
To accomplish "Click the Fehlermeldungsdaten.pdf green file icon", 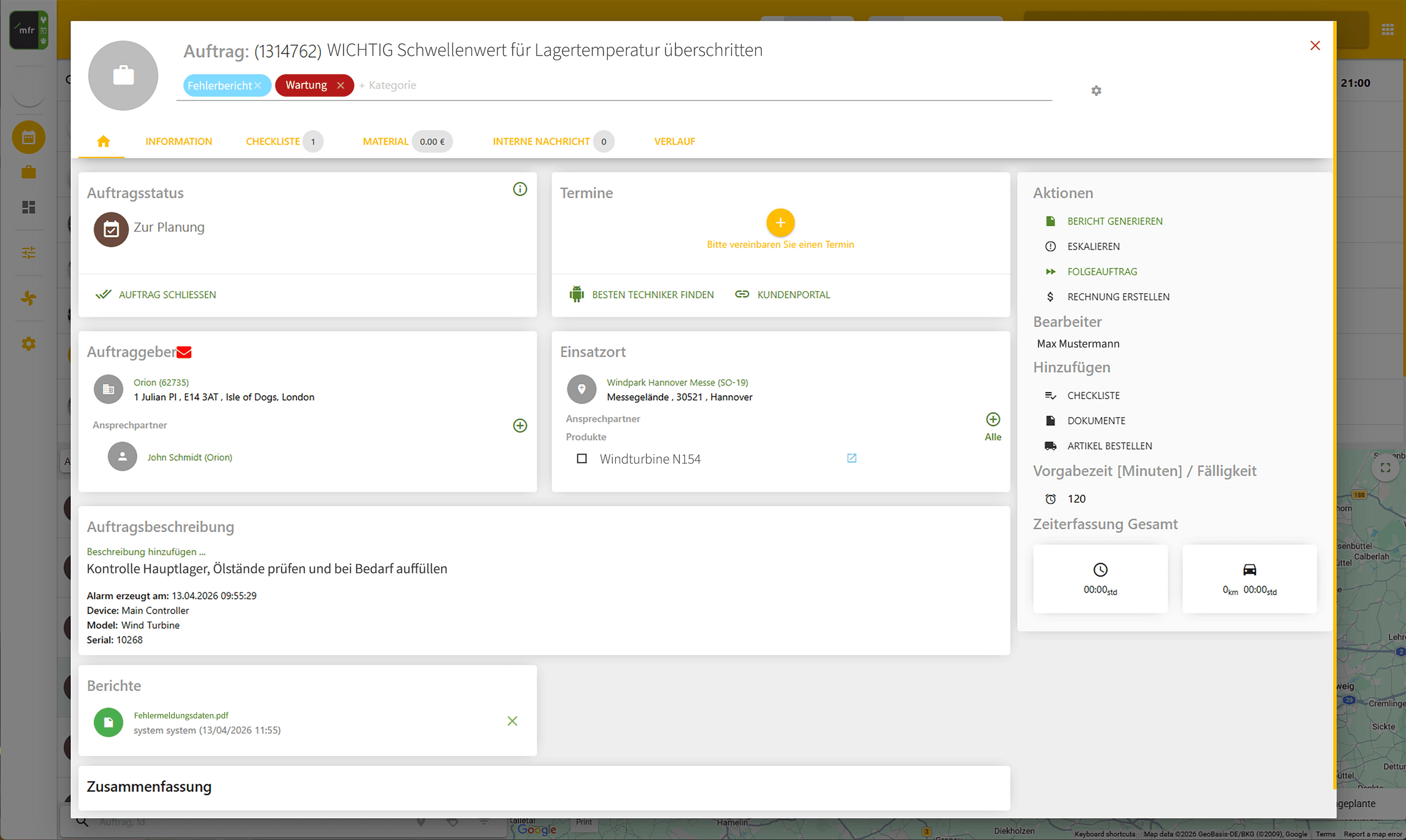I will pos(108,723).
